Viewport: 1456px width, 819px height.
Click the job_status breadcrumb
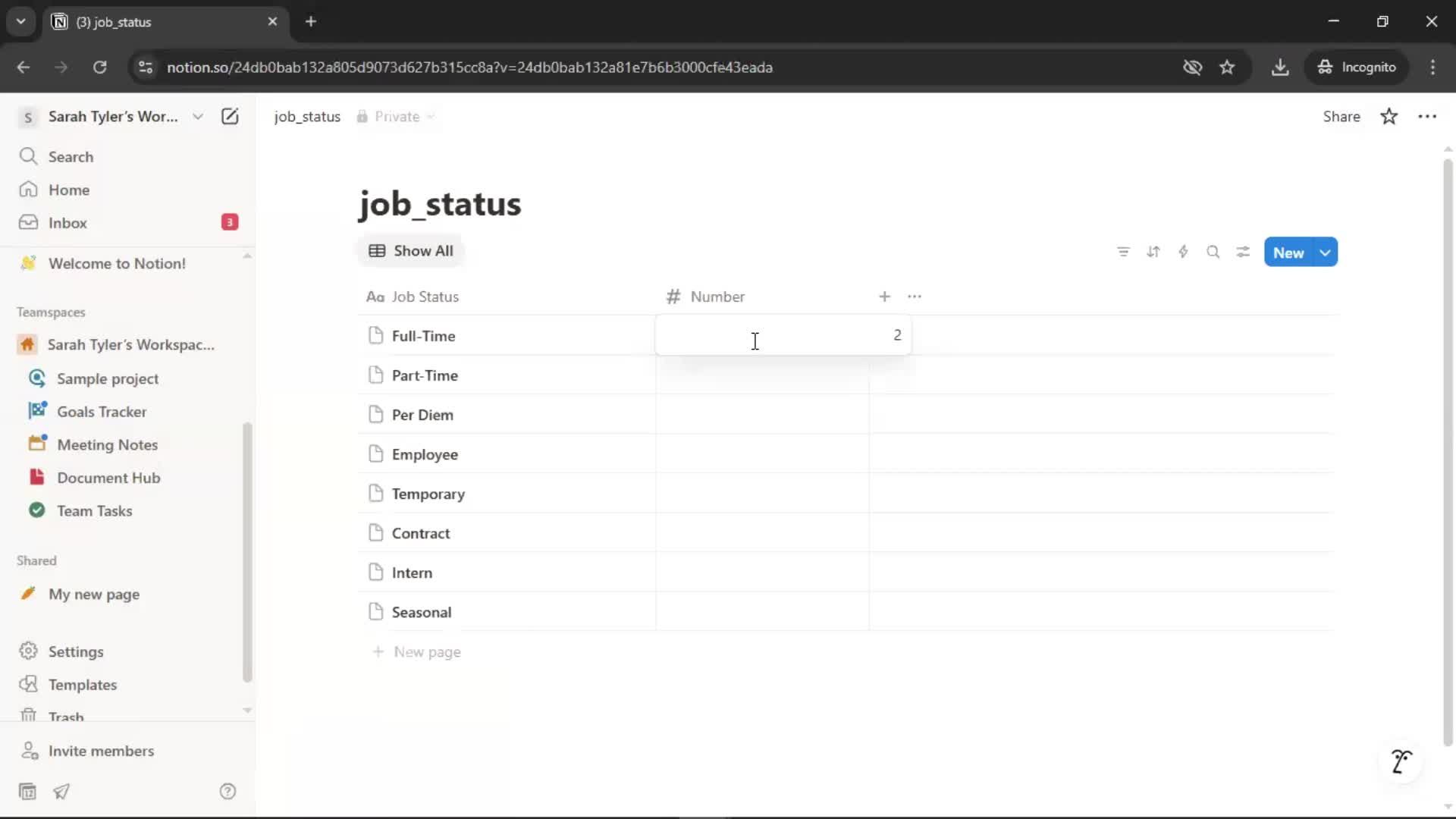pyautogui.click(x=307, y=117)
